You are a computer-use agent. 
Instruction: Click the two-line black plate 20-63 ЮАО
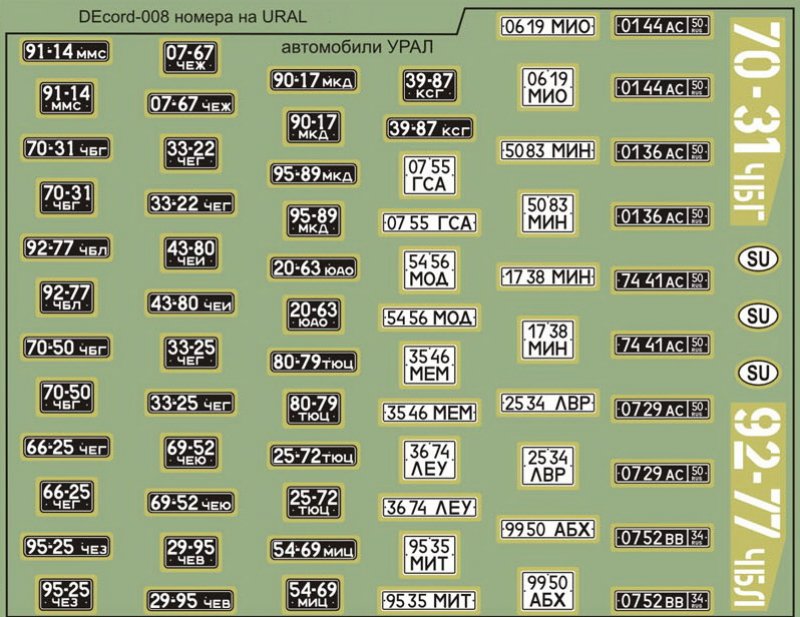(313, 314)
